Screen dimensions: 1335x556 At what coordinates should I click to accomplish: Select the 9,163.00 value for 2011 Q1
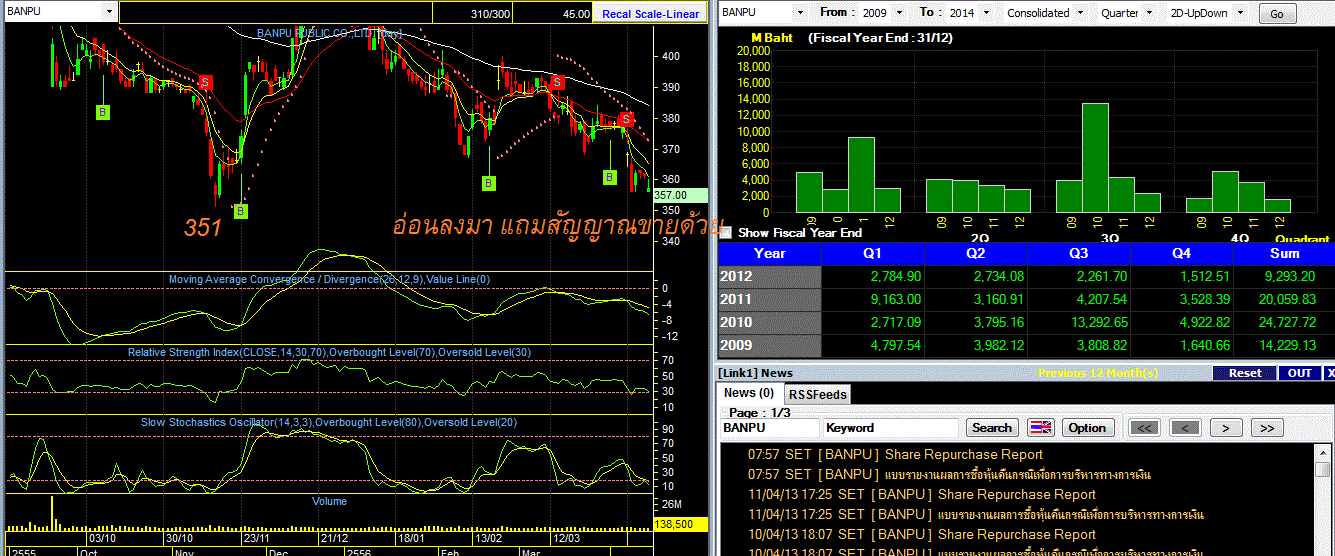coord(894,299)
